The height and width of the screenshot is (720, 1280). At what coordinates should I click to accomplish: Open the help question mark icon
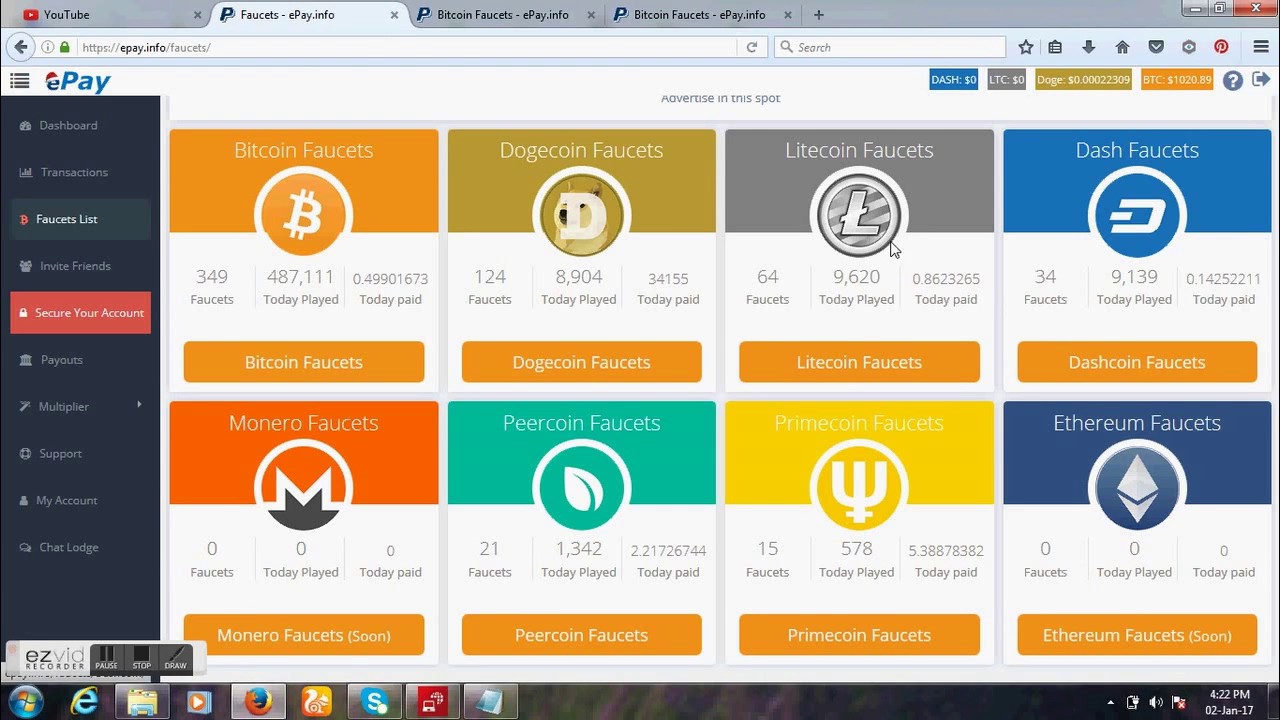click(x=1232, y=81)
